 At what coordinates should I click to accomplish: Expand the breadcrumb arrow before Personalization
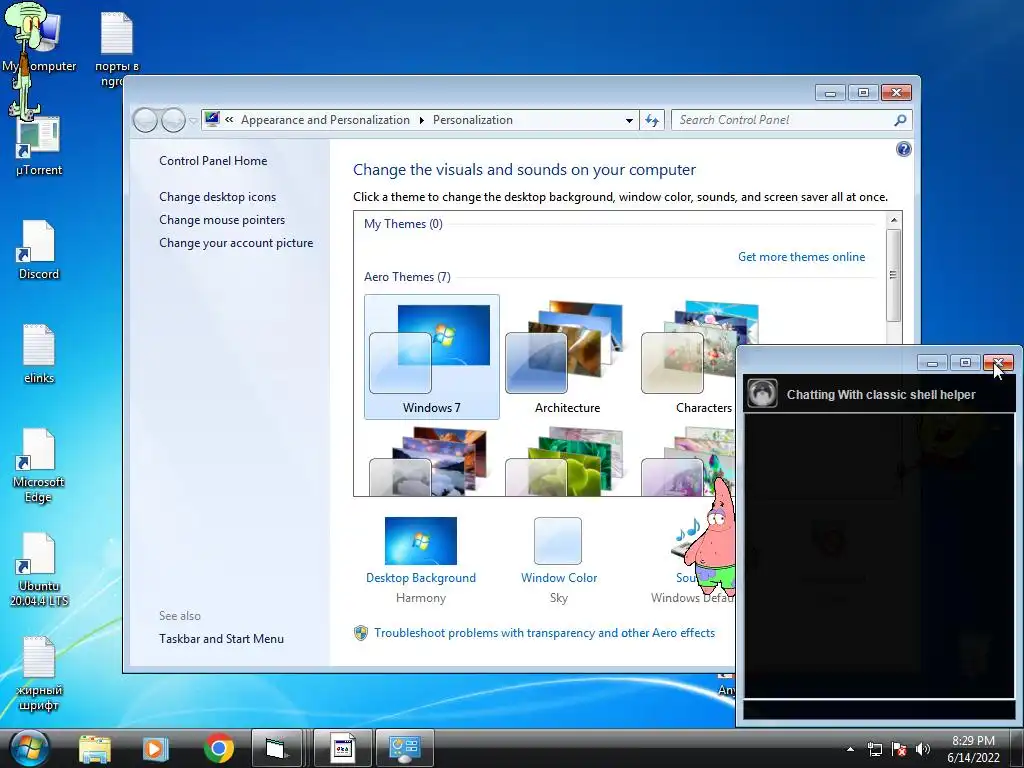[421, 120]
